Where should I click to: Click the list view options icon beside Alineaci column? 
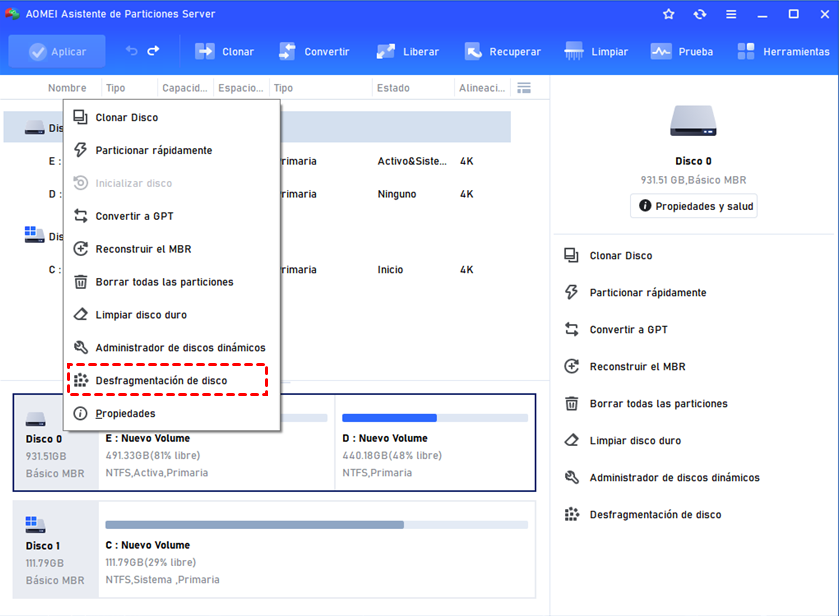click(x=524, y=88)
